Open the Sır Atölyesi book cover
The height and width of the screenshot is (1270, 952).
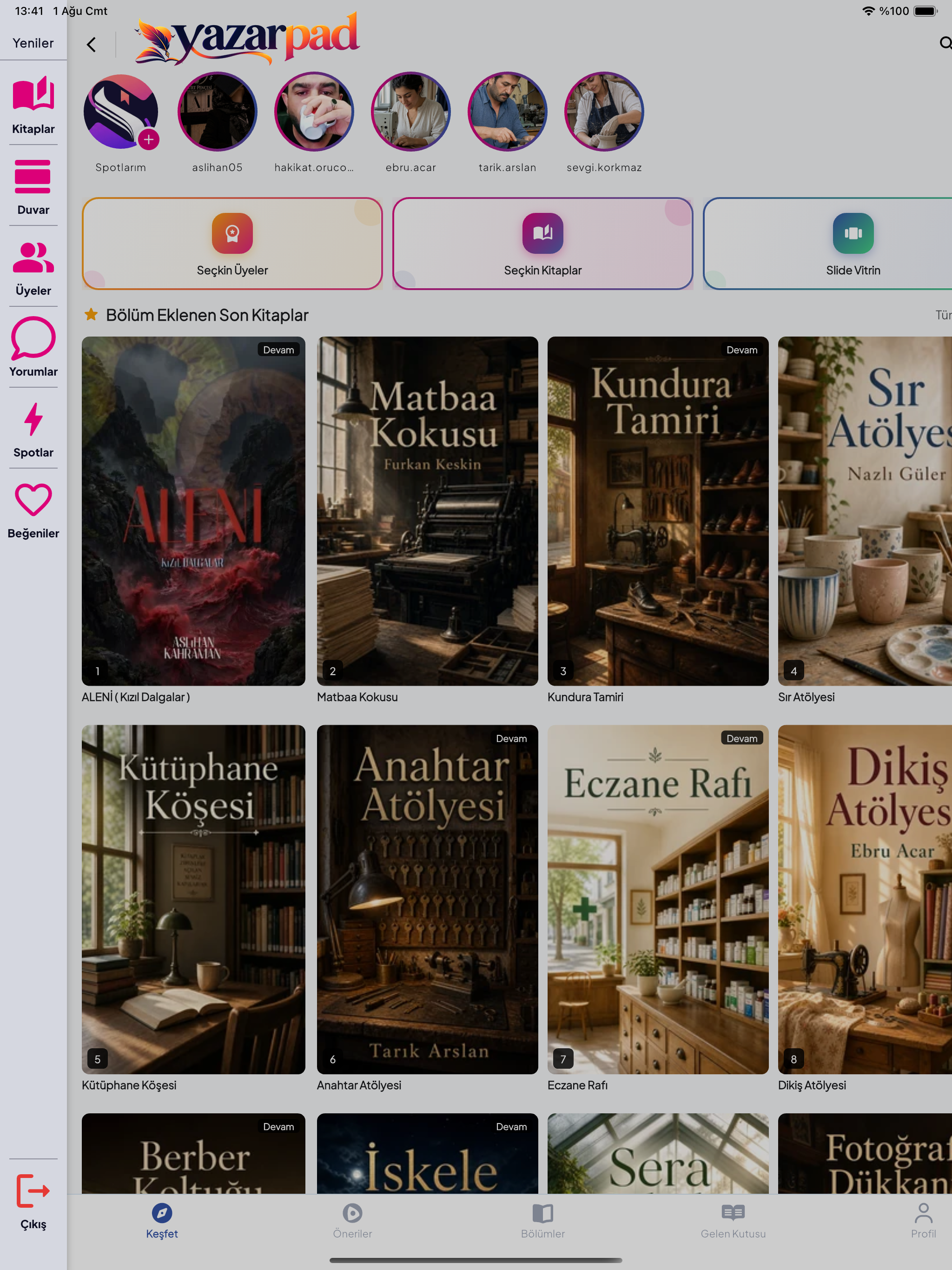coord(865,511)
